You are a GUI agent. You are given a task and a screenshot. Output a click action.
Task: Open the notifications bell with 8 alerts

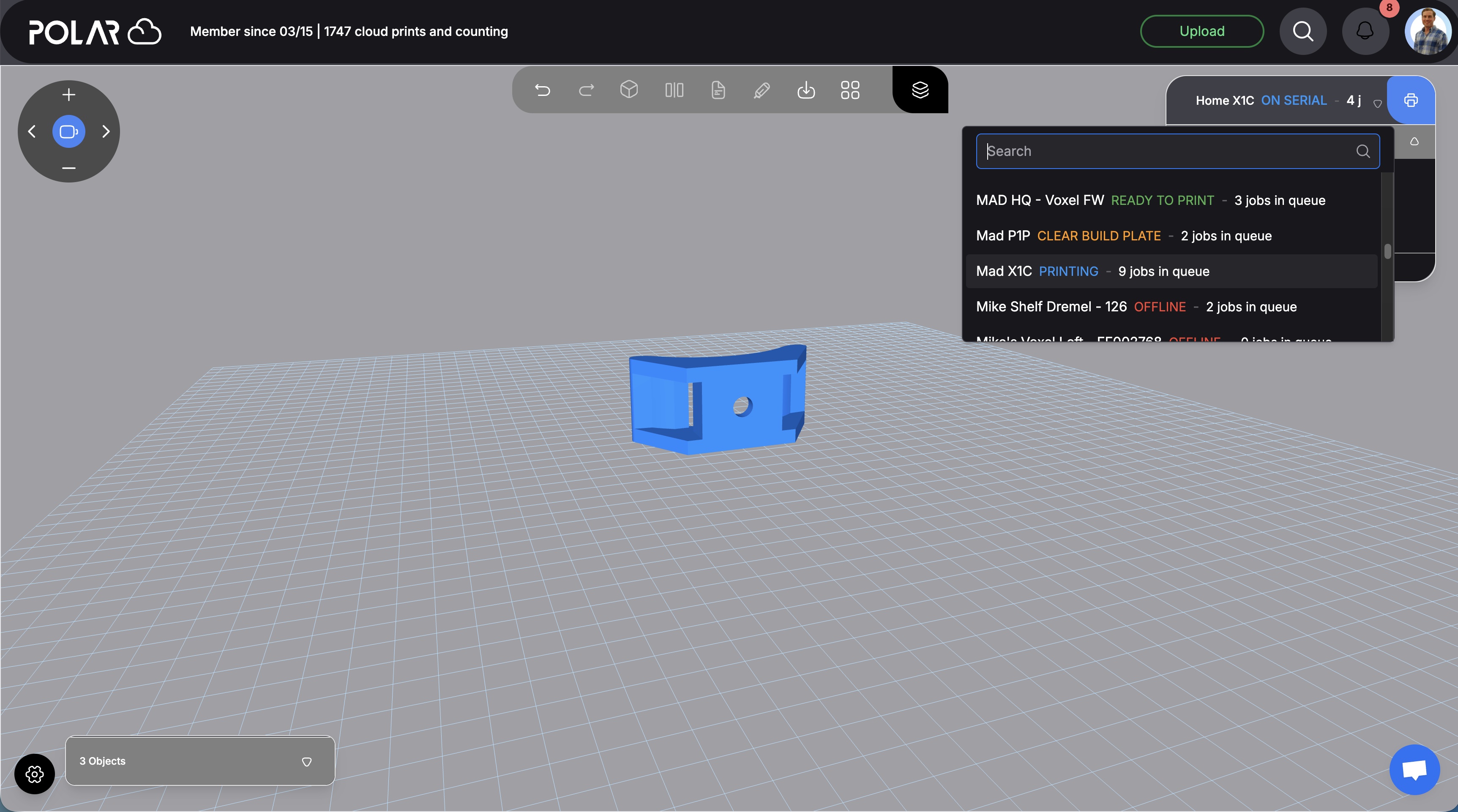point(1365,31)
